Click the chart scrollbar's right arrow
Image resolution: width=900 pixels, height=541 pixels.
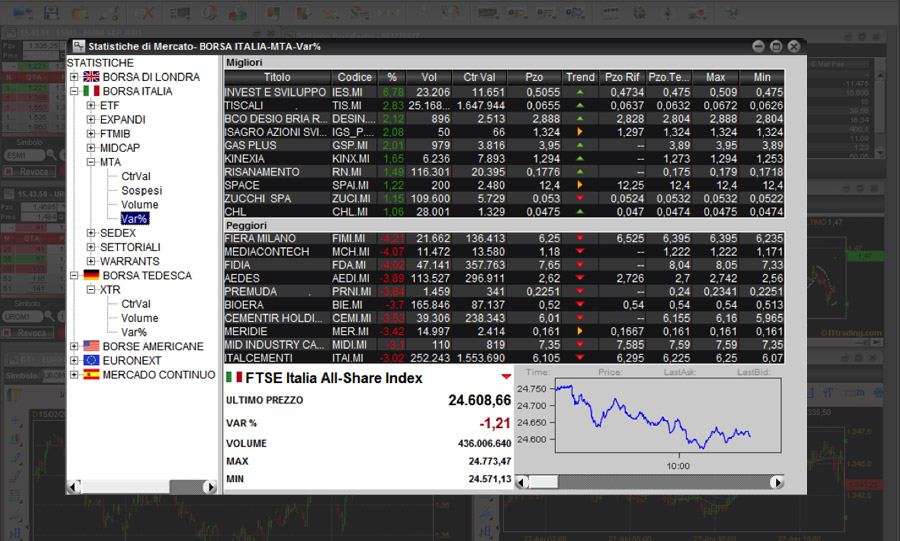point(777,482)
